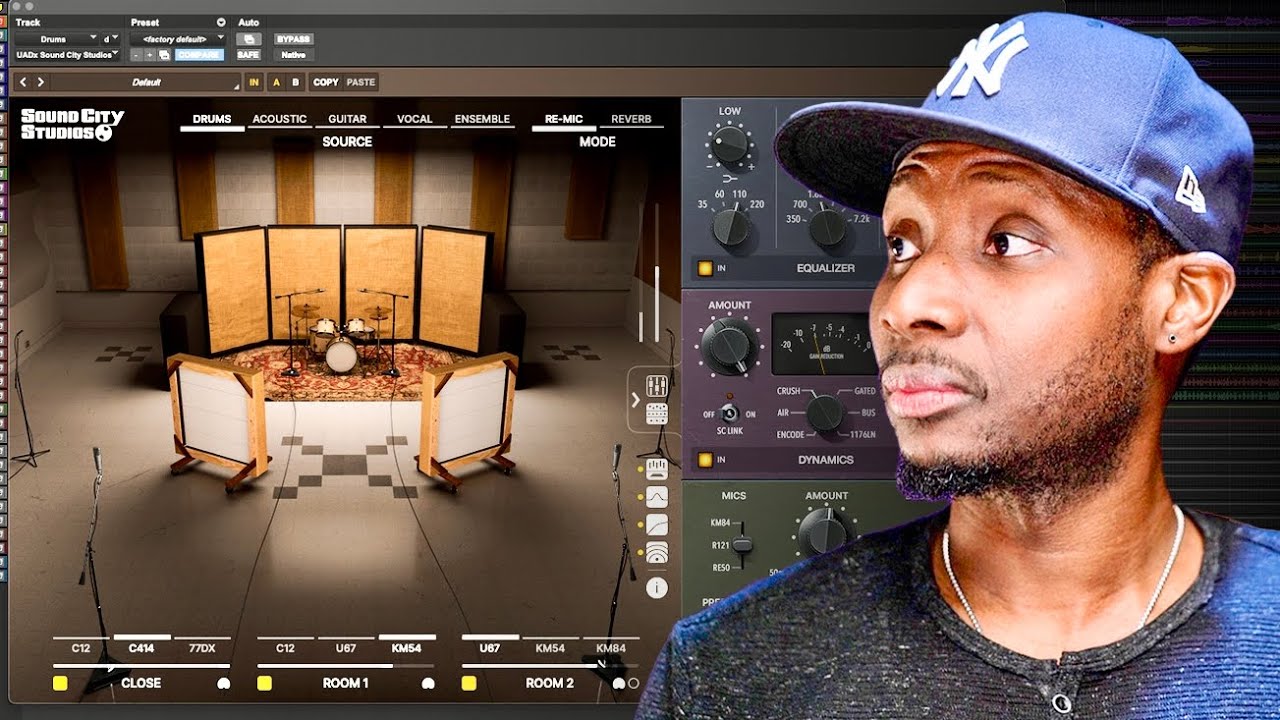
Task: Select the ENSEMBLE source tab
Action: 482,119
